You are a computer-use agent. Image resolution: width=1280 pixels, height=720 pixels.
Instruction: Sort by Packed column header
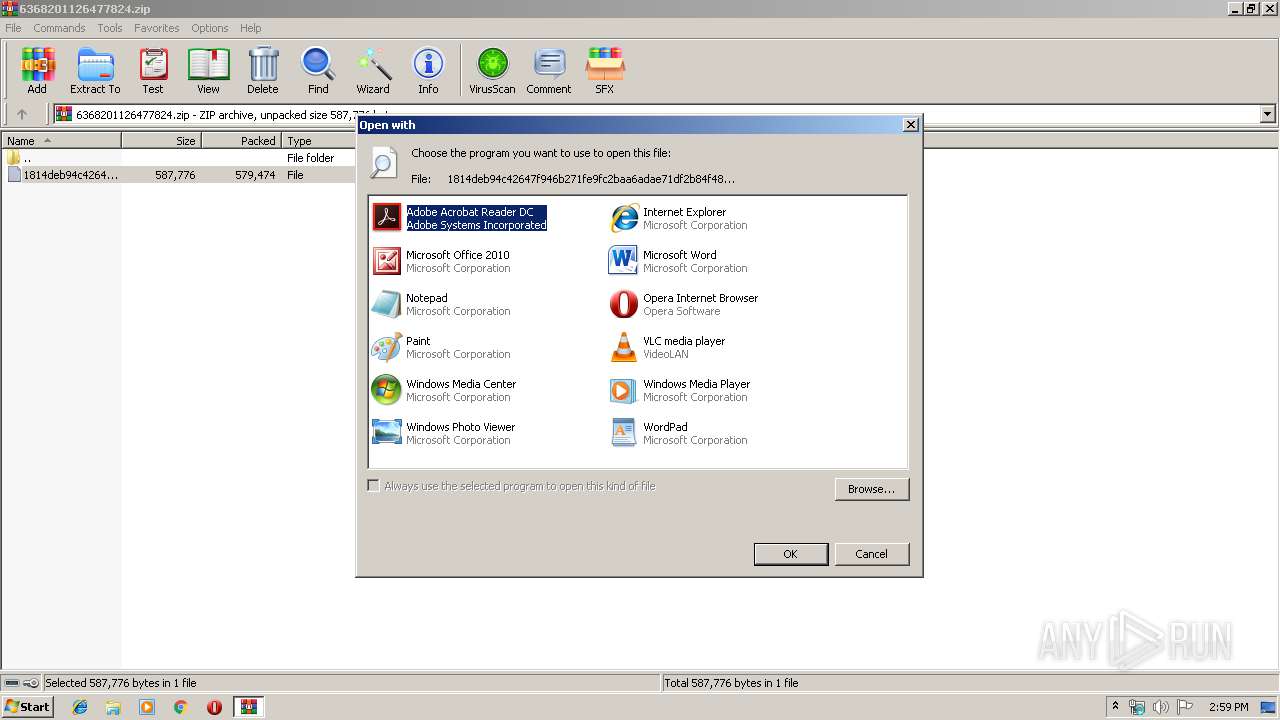click(x=241, y=141)
